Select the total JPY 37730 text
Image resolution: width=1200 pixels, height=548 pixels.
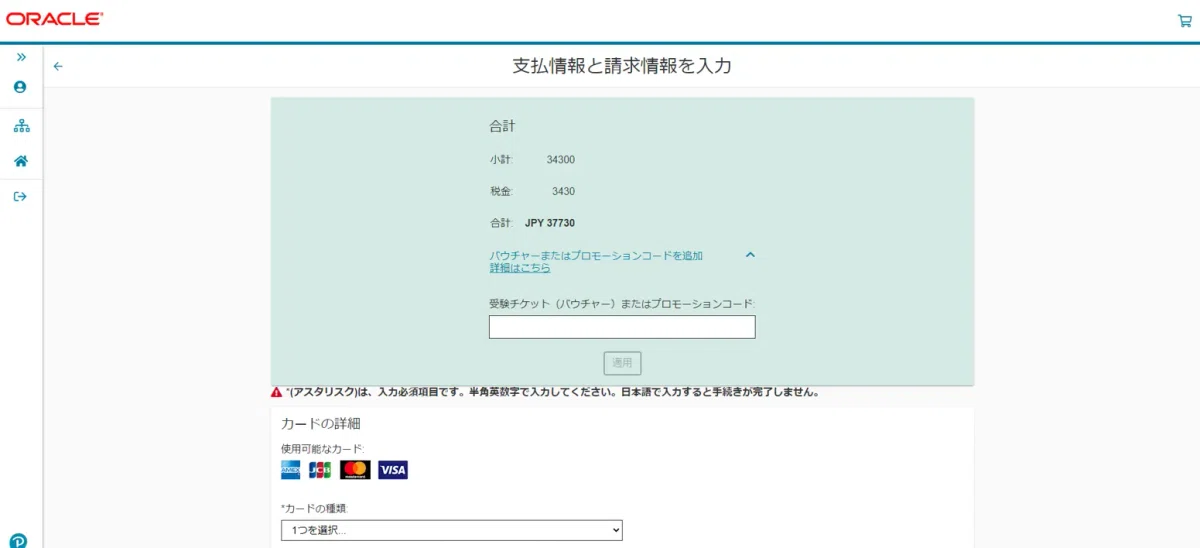click(x=550, y=223)
